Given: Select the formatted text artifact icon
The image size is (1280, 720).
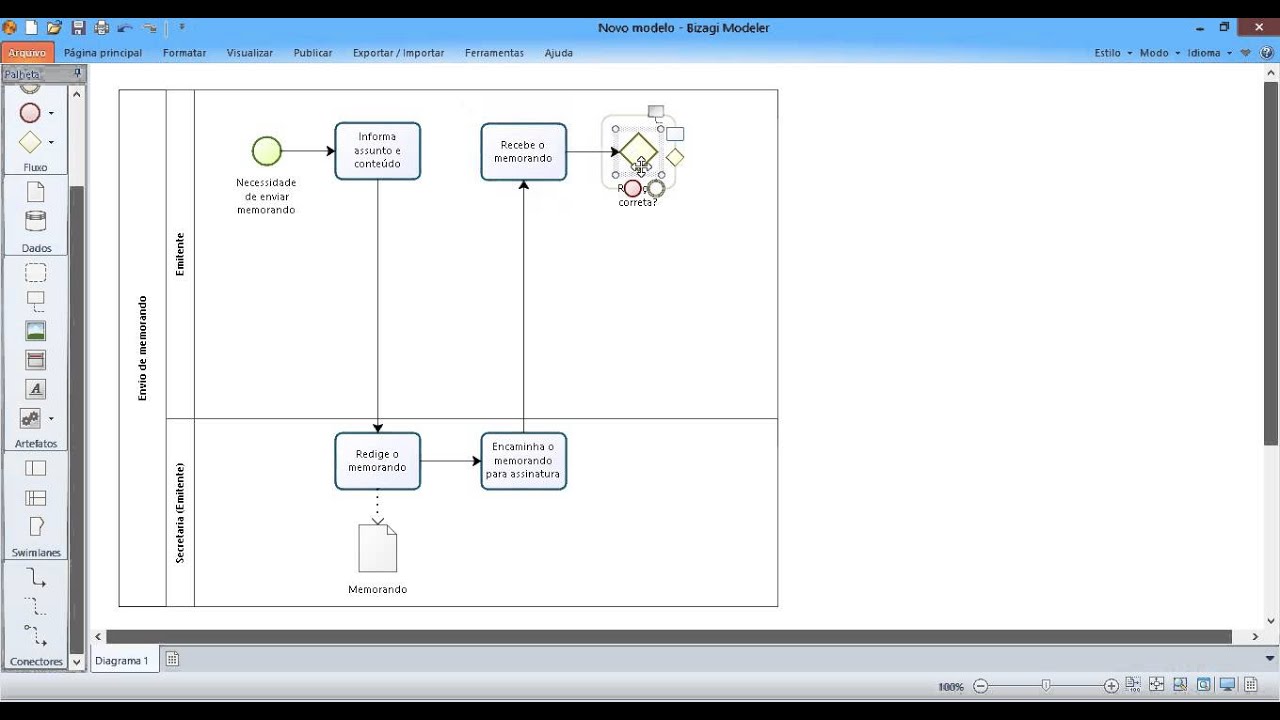Looking at the screenshot, I should click(x=35, y=389).
